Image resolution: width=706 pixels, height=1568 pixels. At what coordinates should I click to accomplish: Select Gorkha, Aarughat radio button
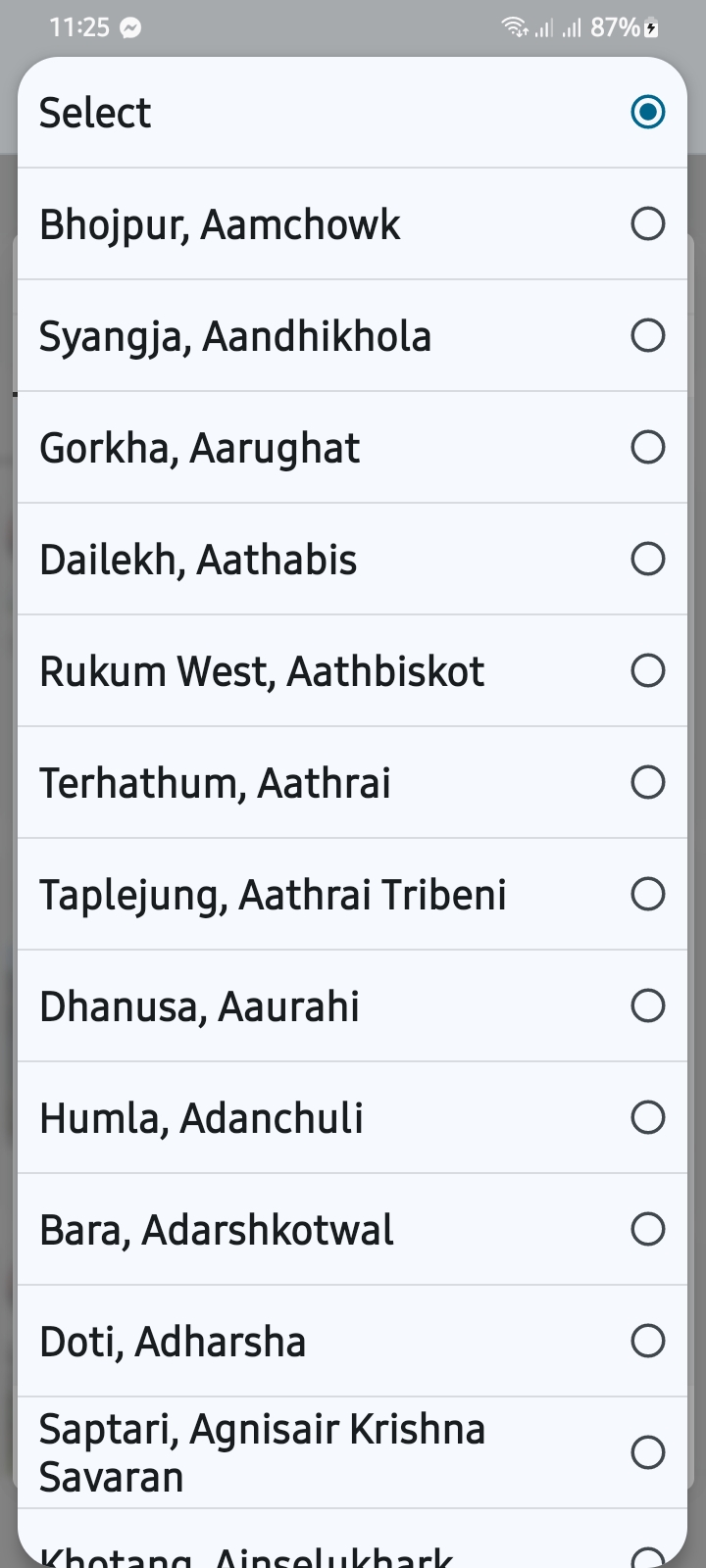(x=647, y=447)
